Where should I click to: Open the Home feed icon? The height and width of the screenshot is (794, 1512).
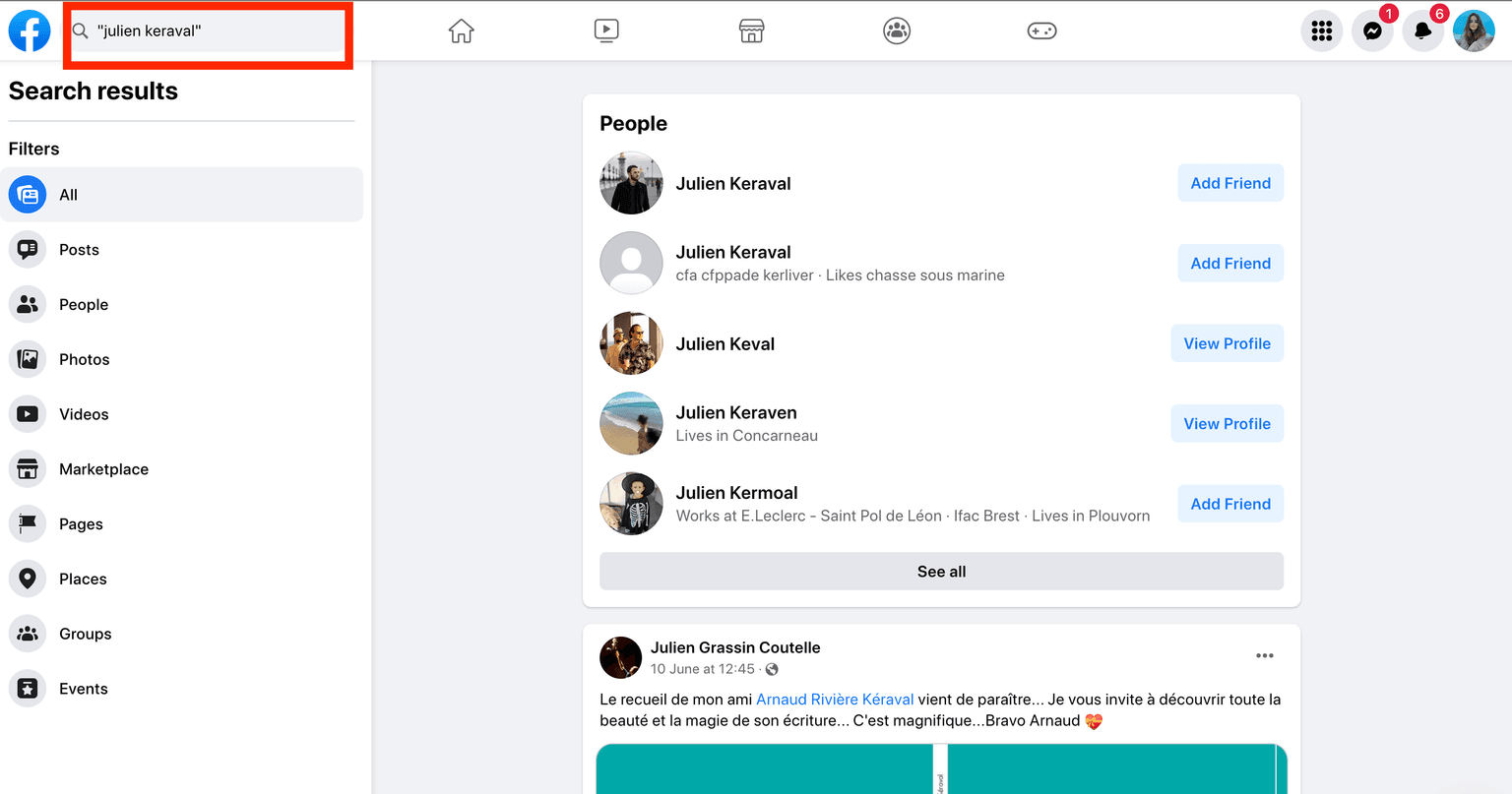click(461, 31)
